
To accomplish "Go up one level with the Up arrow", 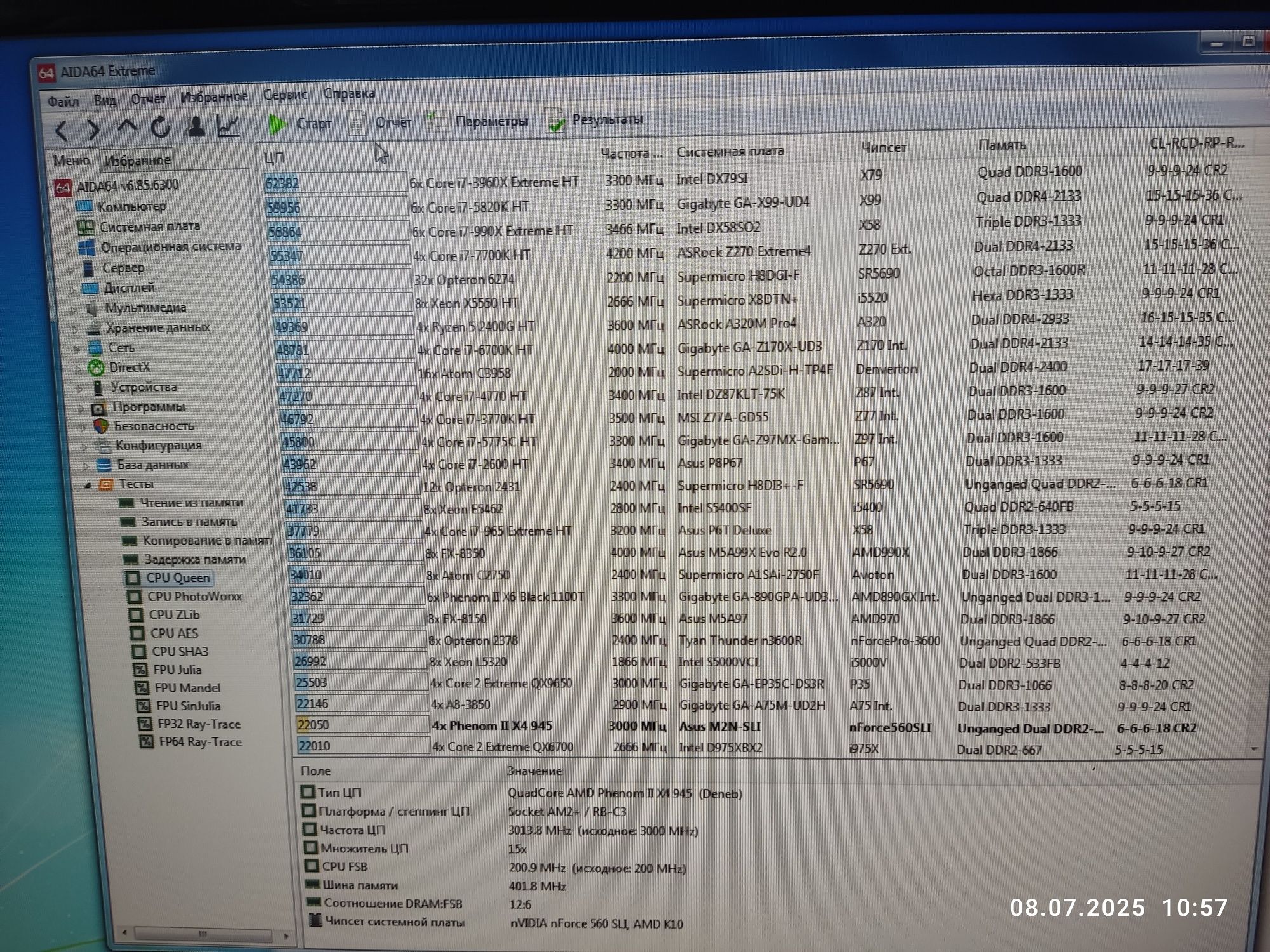I will tap(127, 126).
